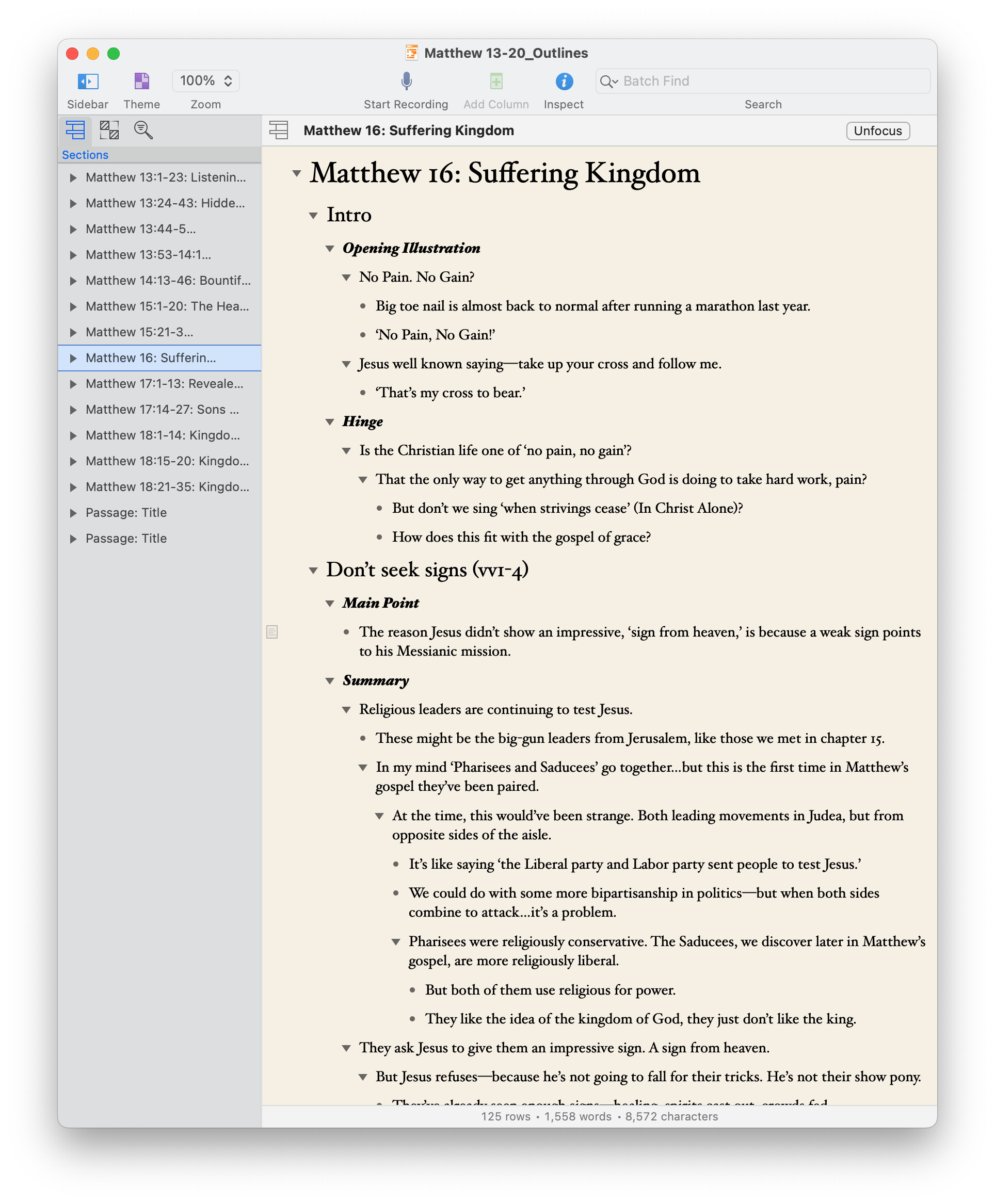Expand Matthew 13:1-23 section in sidebar
The image size is (995, 1204).
[x=73, y=177]
